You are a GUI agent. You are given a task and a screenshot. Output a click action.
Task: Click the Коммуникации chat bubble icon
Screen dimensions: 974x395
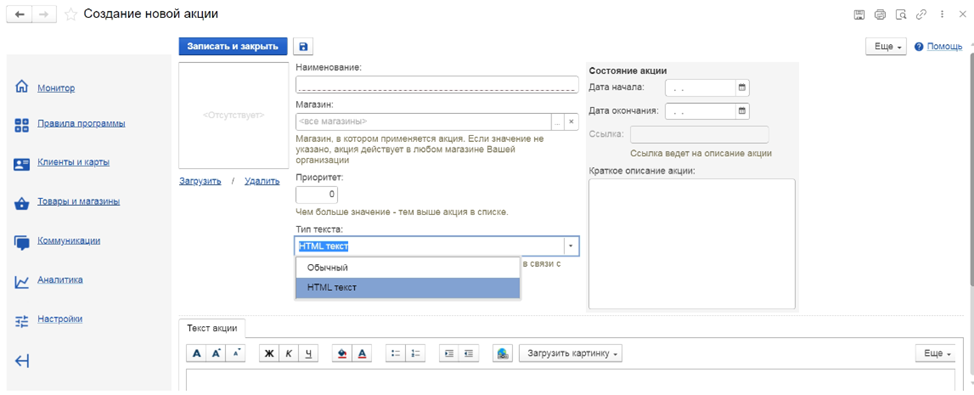22,243
